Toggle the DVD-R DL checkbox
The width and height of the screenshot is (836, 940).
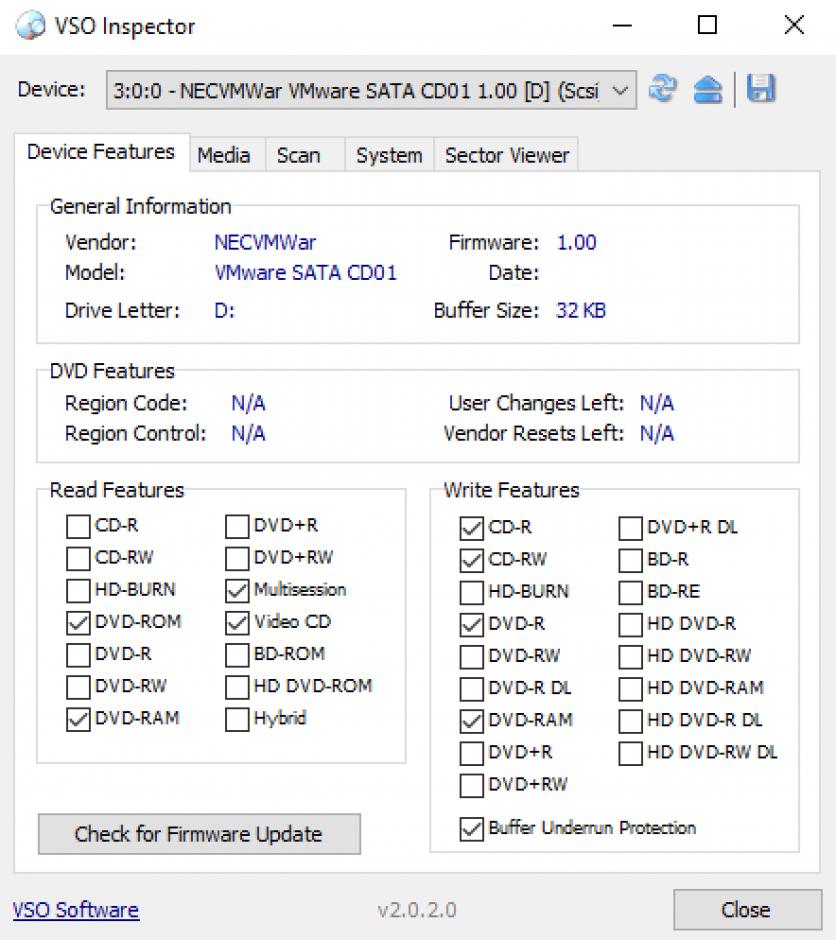[x=472, y=689]
